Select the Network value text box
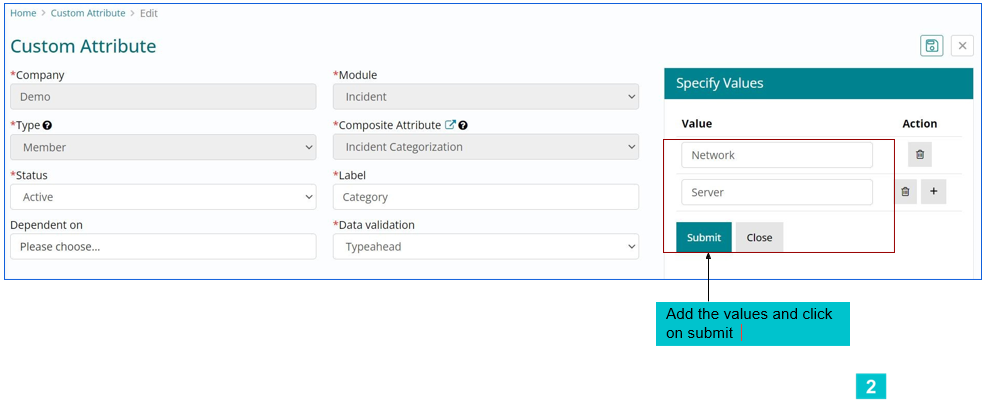This screenshot has height=405, width=997. [x=777, y=155]
